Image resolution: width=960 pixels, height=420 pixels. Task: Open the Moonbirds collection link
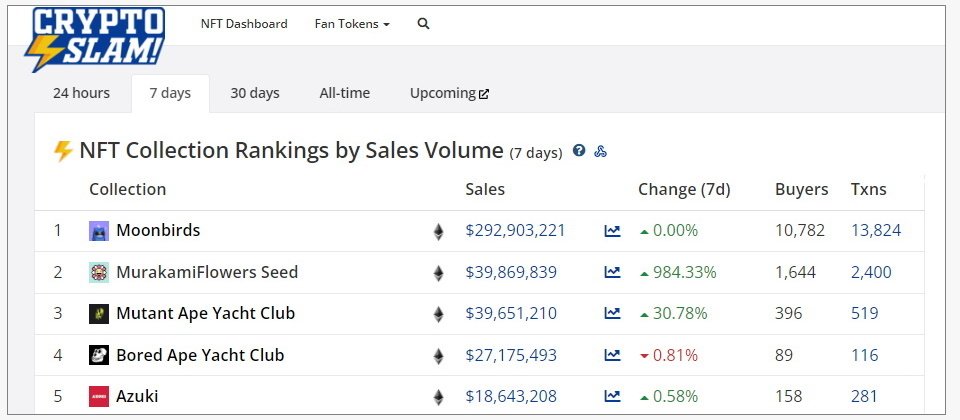(x=158, y=231)
